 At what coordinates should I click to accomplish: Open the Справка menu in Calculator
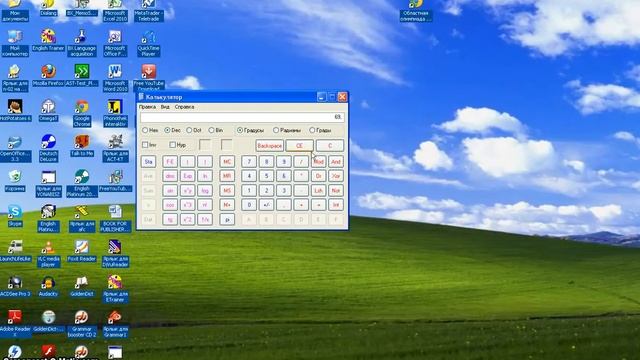click(184, 107)
